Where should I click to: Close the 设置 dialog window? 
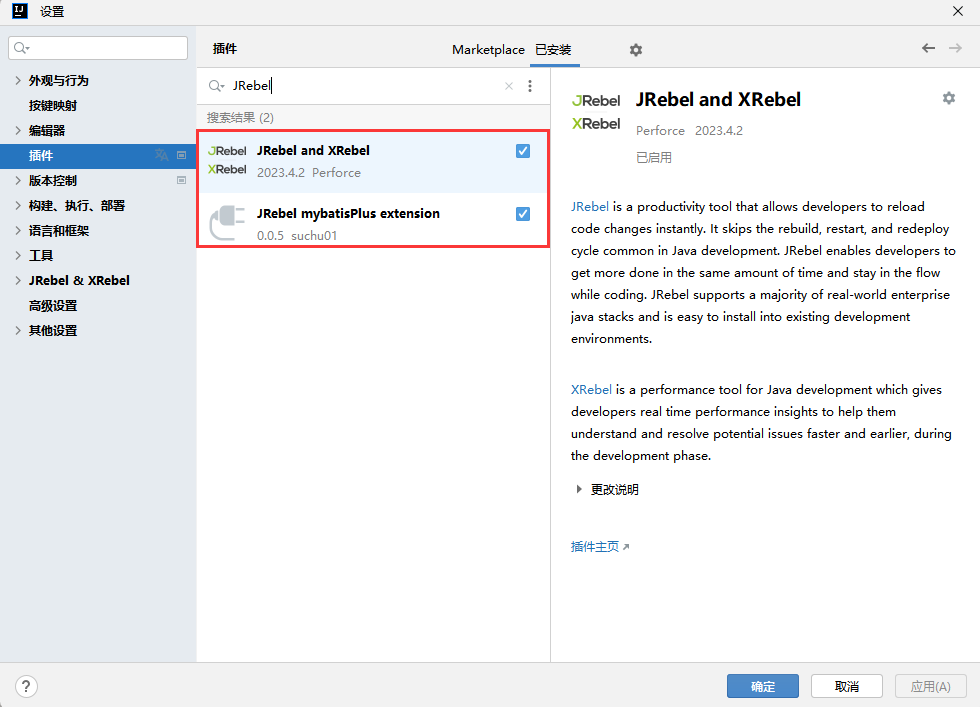point(958,11)
